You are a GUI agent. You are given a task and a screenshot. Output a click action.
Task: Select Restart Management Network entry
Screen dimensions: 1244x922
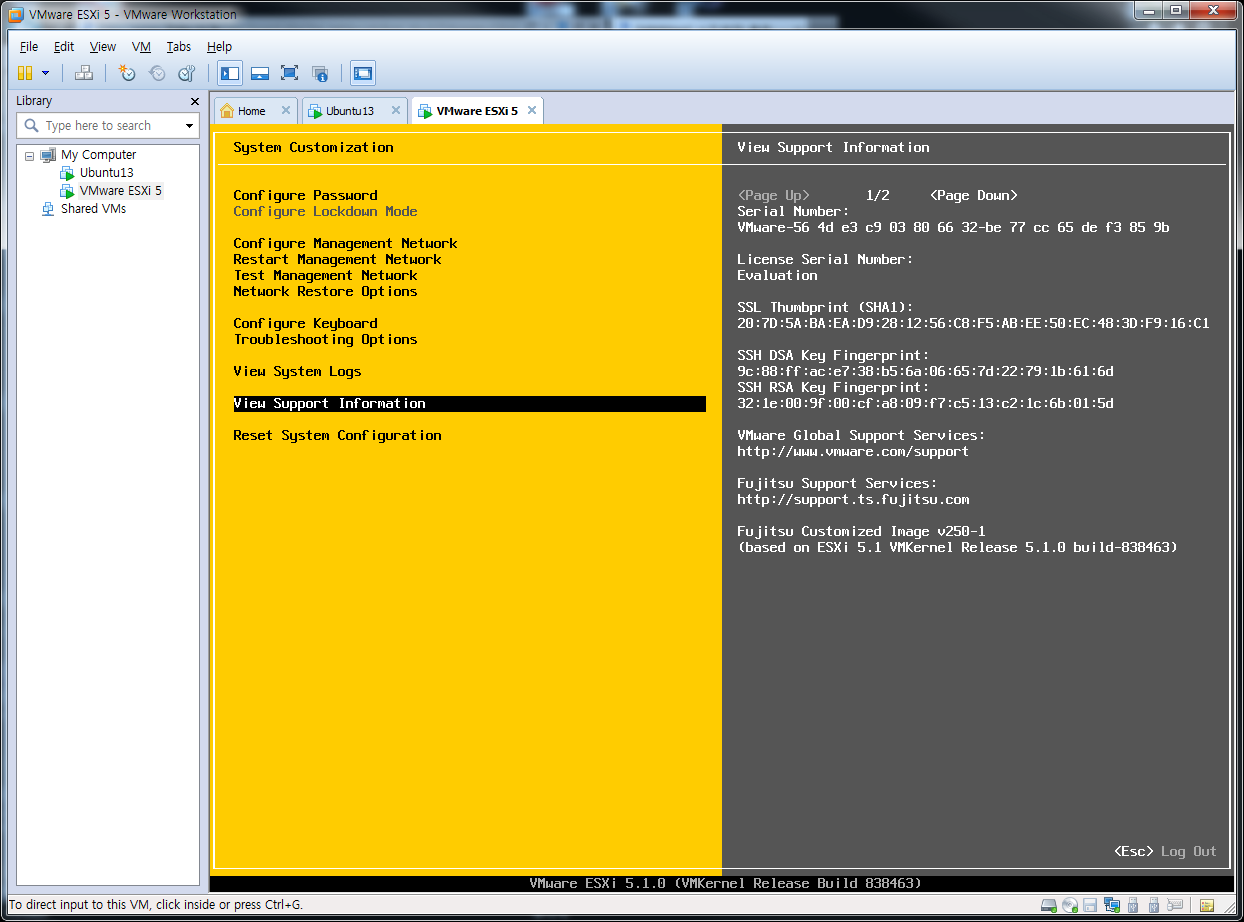point(337,259)
